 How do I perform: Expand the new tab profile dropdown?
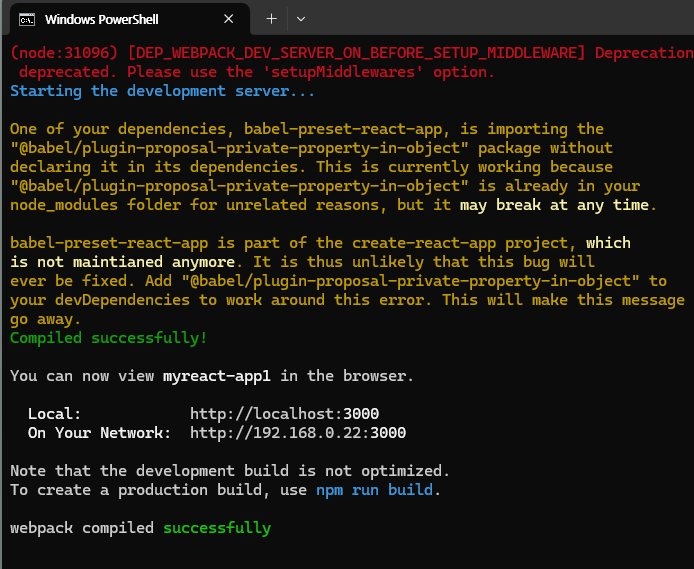[x=301, y=19]
